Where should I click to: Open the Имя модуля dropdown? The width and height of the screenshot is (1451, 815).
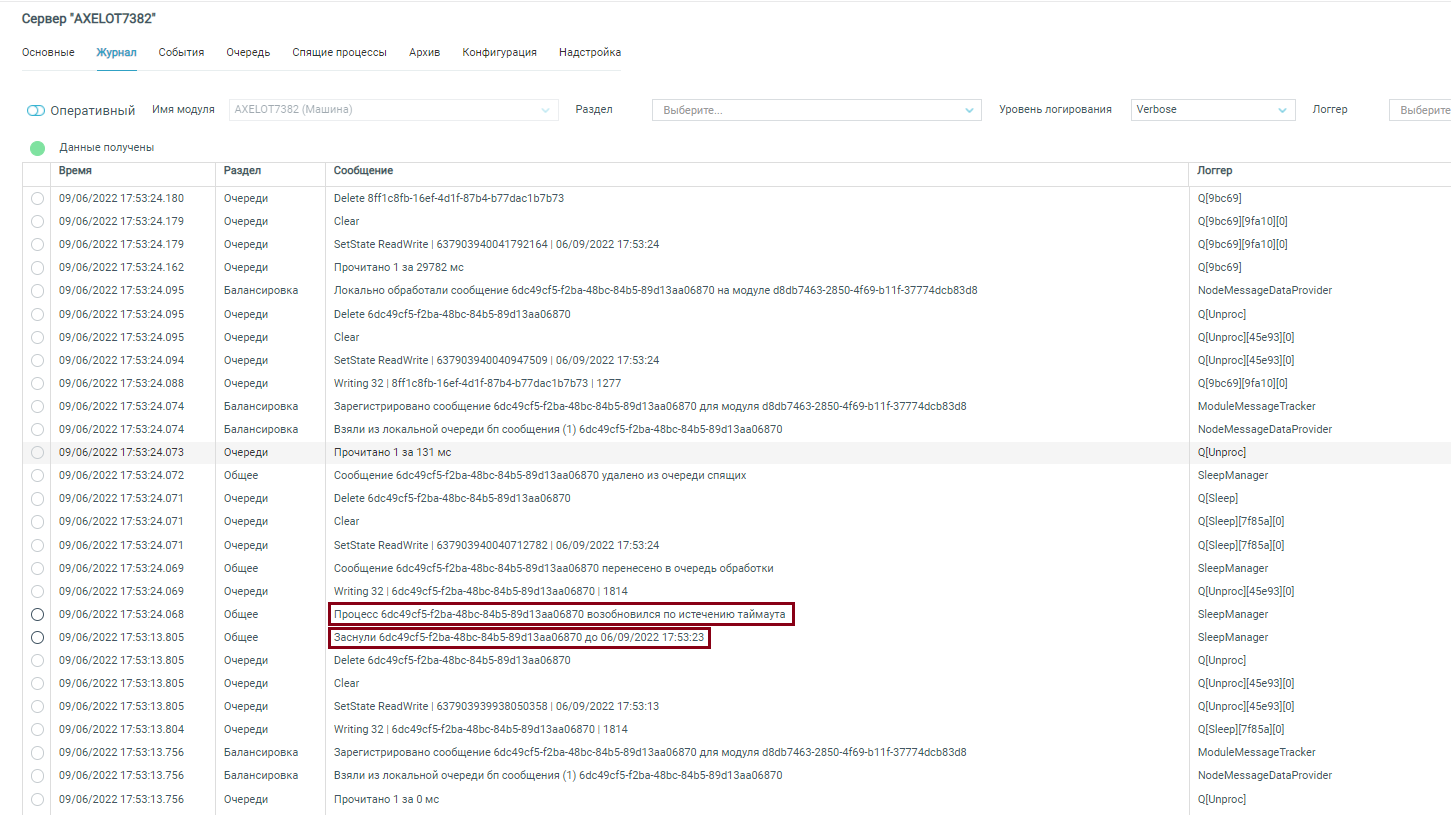[393, 110]
